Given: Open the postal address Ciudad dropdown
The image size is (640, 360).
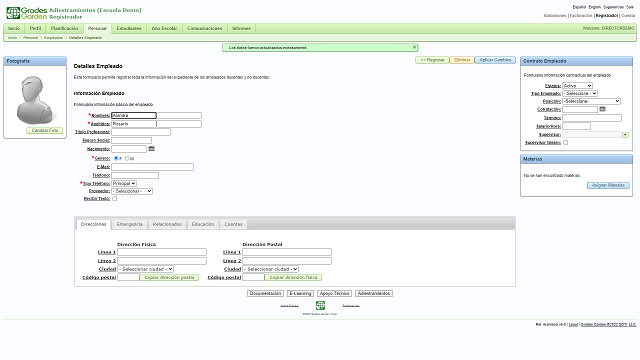Looking at the screenshot, I should click(271, 269).
